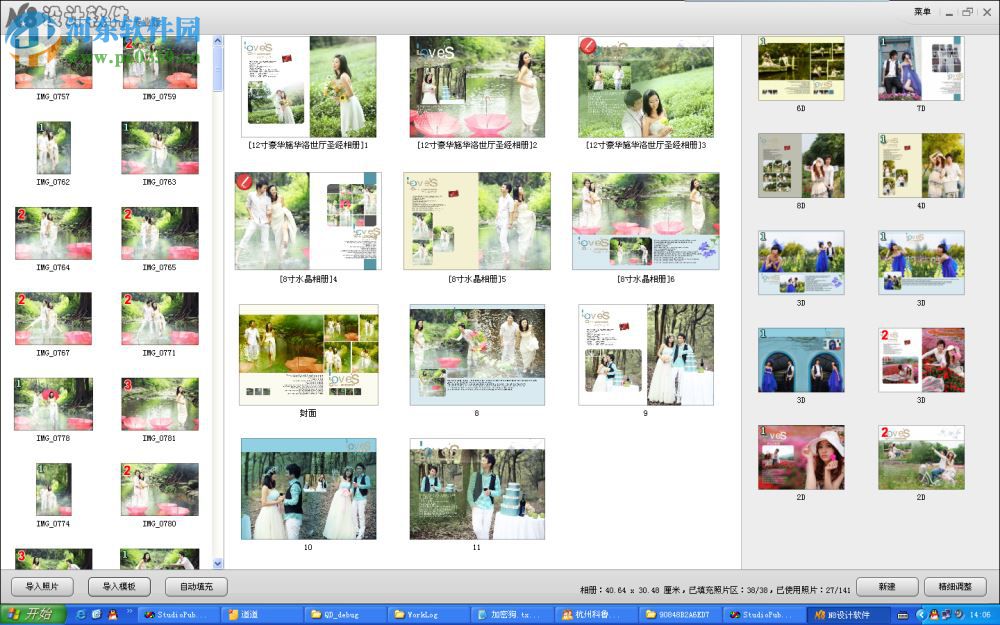Viewport: 1000px width, 625px height.
Task: Choose the 4D template thumbnail
Action: tap(921, 165)
